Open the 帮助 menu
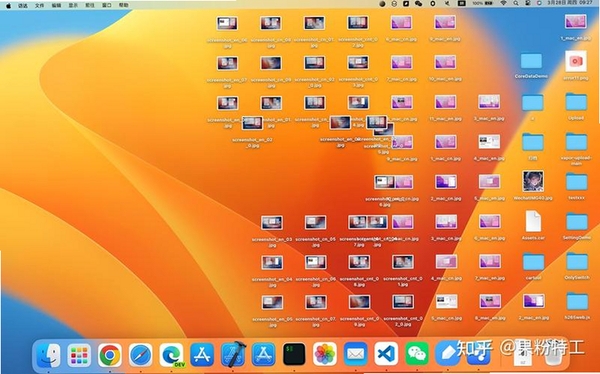 pos(124,5)
